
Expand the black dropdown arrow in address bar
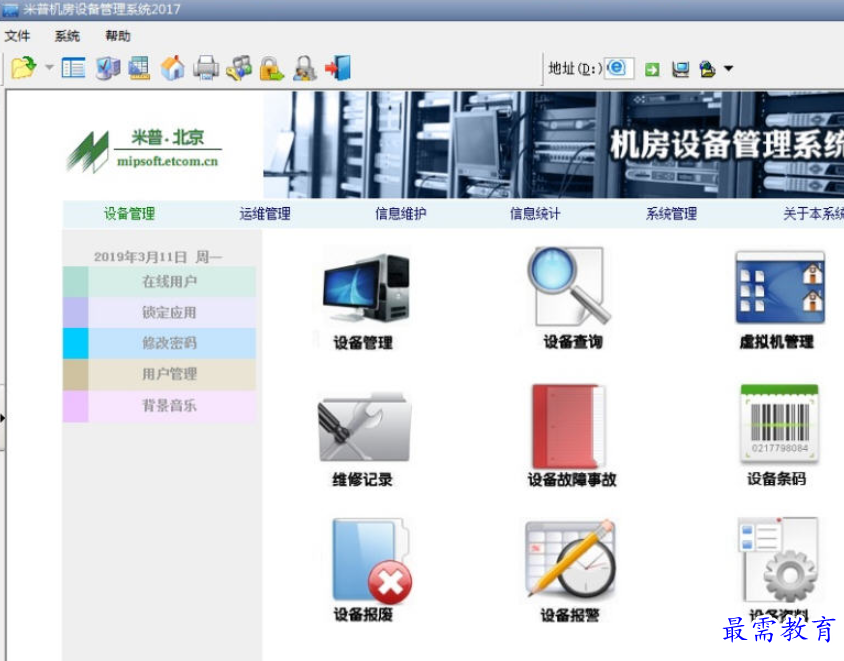click(728, 68)
